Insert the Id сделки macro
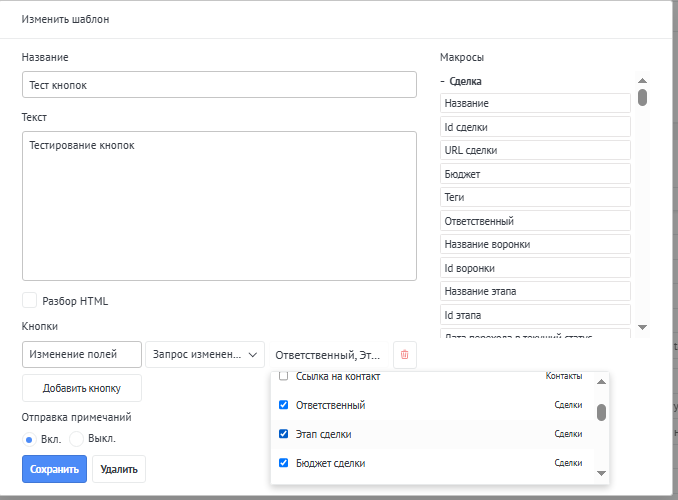The width and height of the screenshot is (678, 500). tap(535, 127)
